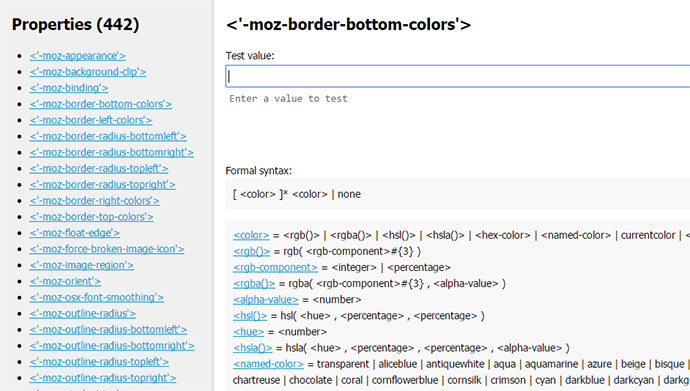This screenshot has height=391, width=690.
Task: Open the <hsla()> syntax link
Action: [x=253, y=348]
